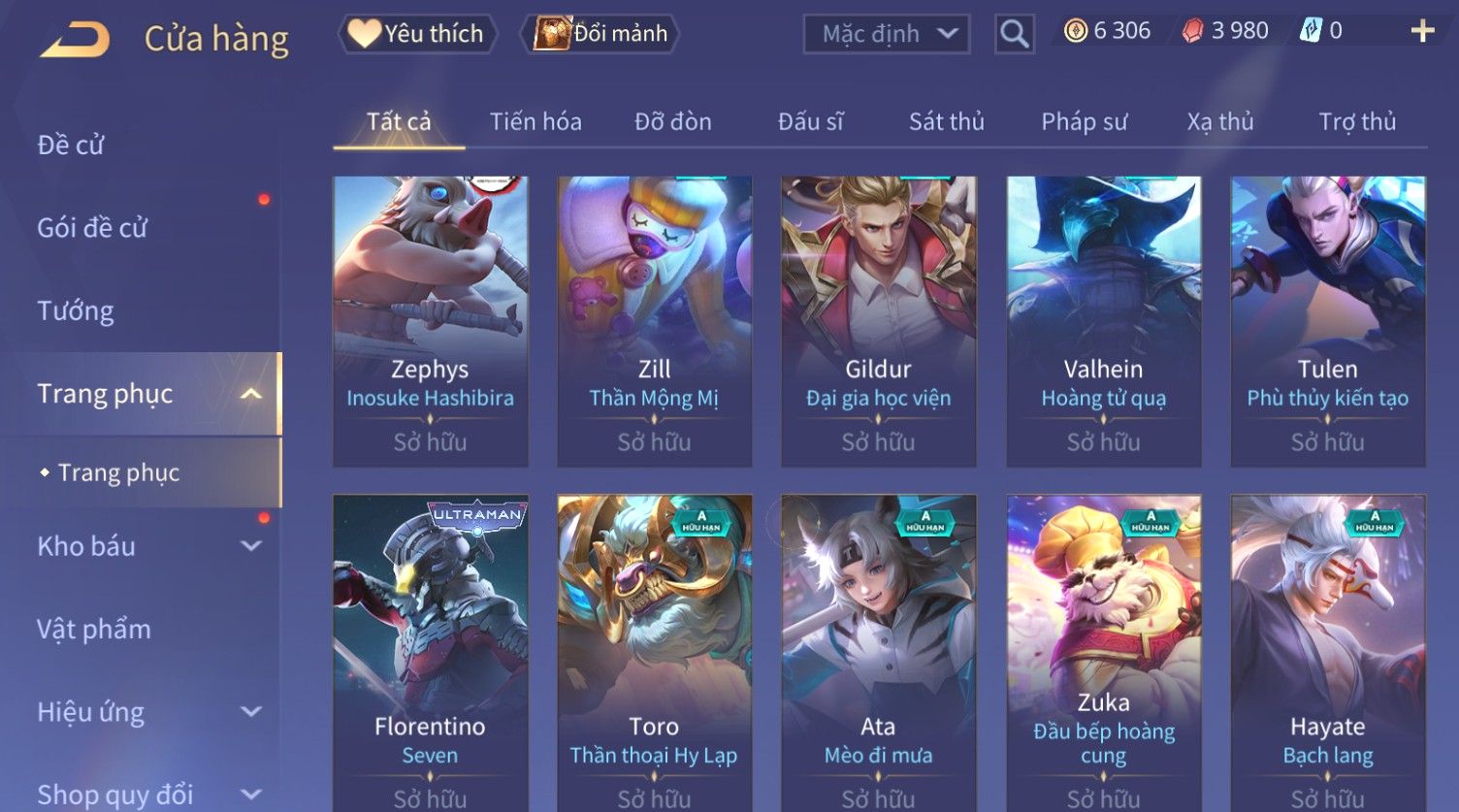The height and width of the screenshot is (812, 1459).
Task: Click the gold coin currency icon
Action: point(1075,31)
